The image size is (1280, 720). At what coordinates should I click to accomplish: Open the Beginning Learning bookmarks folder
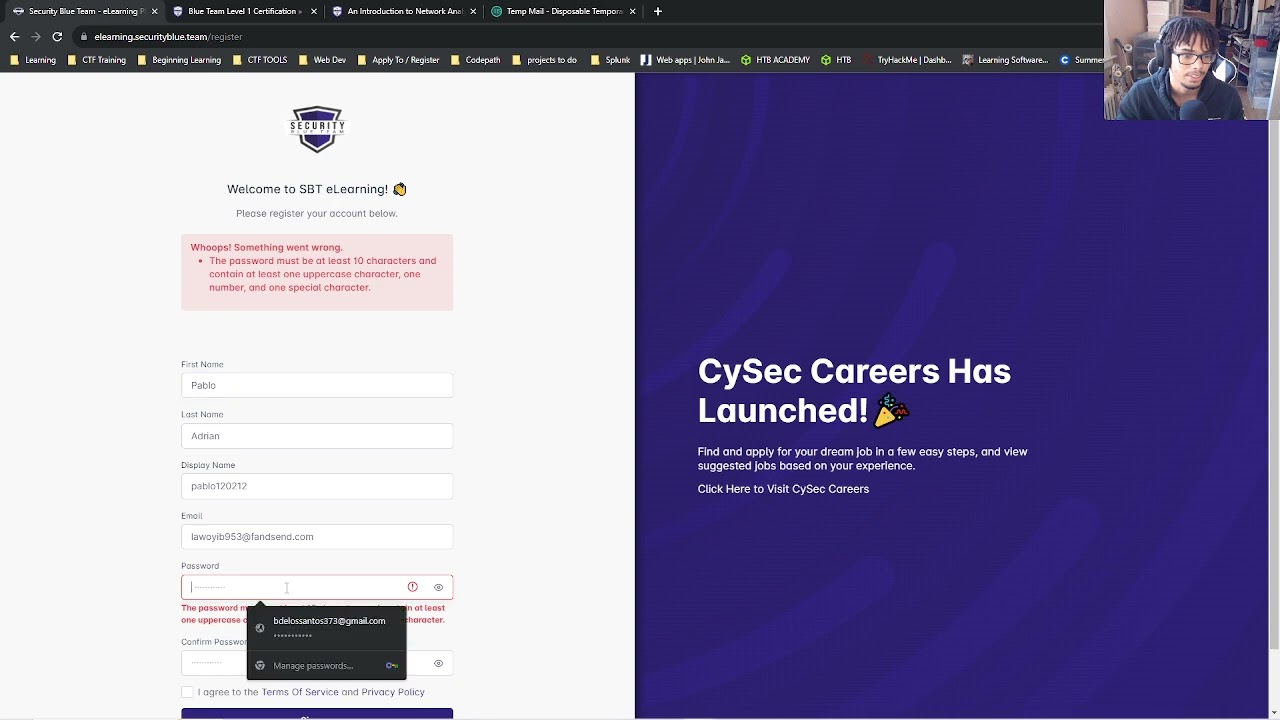tap(179, 60)
